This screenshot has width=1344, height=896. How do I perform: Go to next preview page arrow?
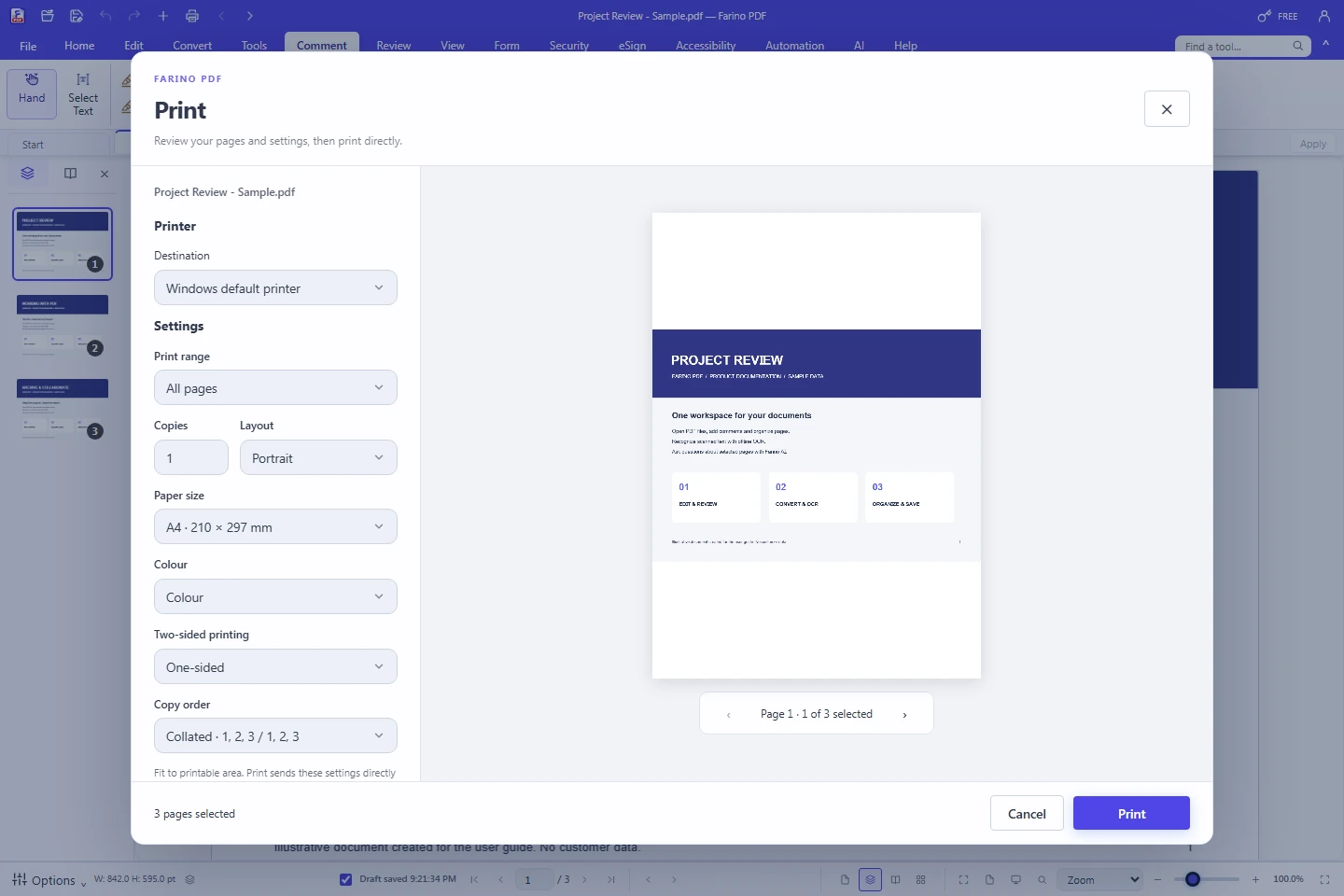[x=904, y=714]
